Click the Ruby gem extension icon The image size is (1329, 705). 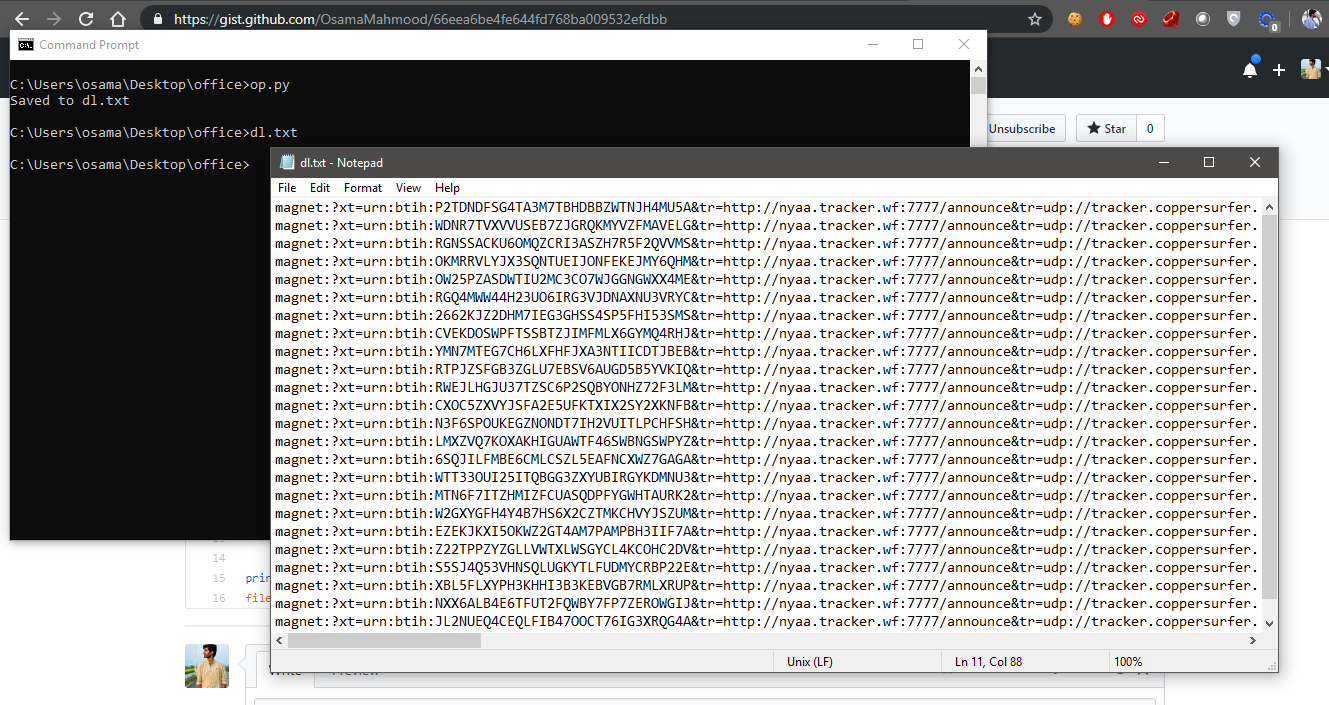click(1170, 18)
